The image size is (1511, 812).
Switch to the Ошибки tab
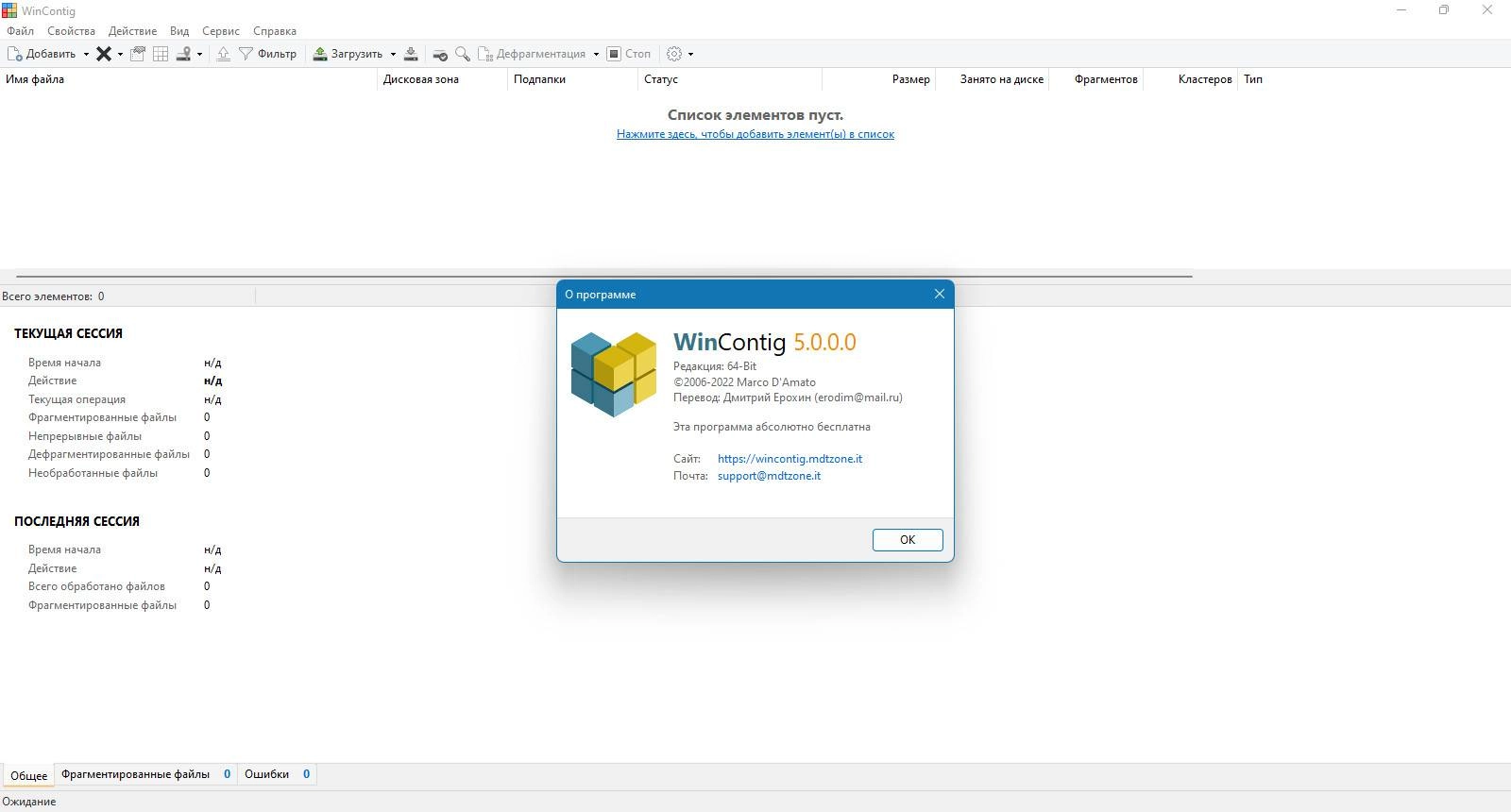pos(277,774)
